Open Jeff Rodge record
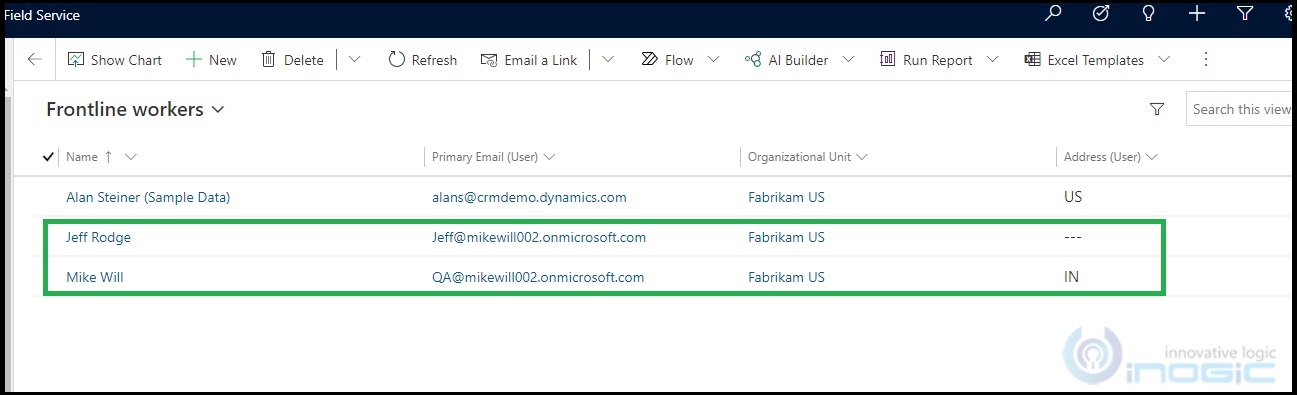The height and width of the screenshot is (395, 1297). pos(98,237)
